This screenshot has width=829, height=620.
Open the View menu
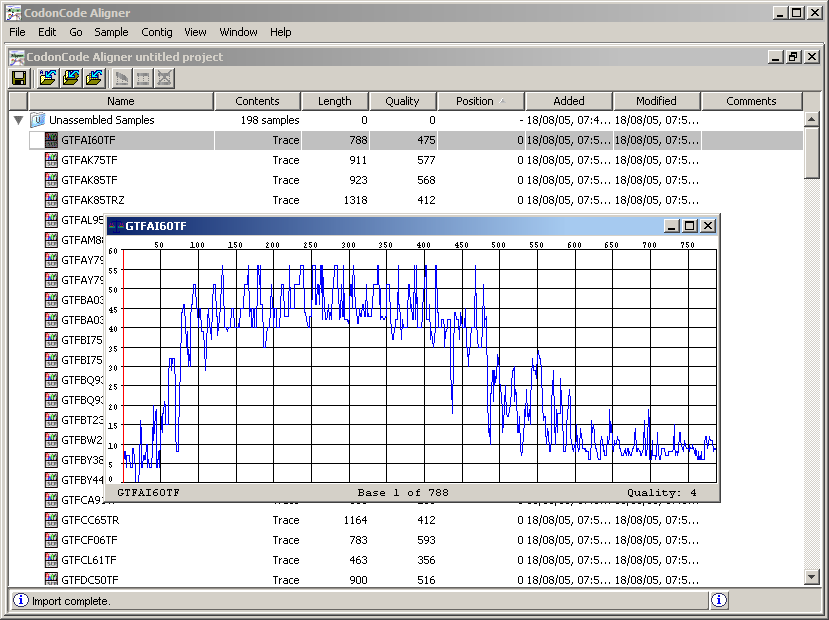[x=195, y=32]
